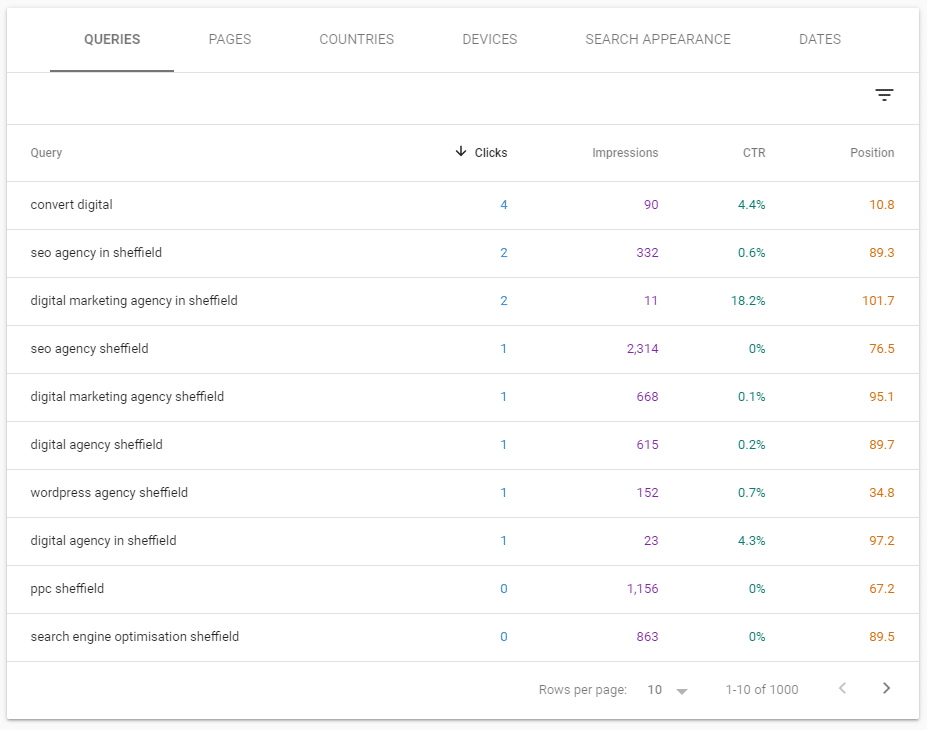927x730 pixels.
Task: Sort by Impressions column header
Action: tap(625, 153)
